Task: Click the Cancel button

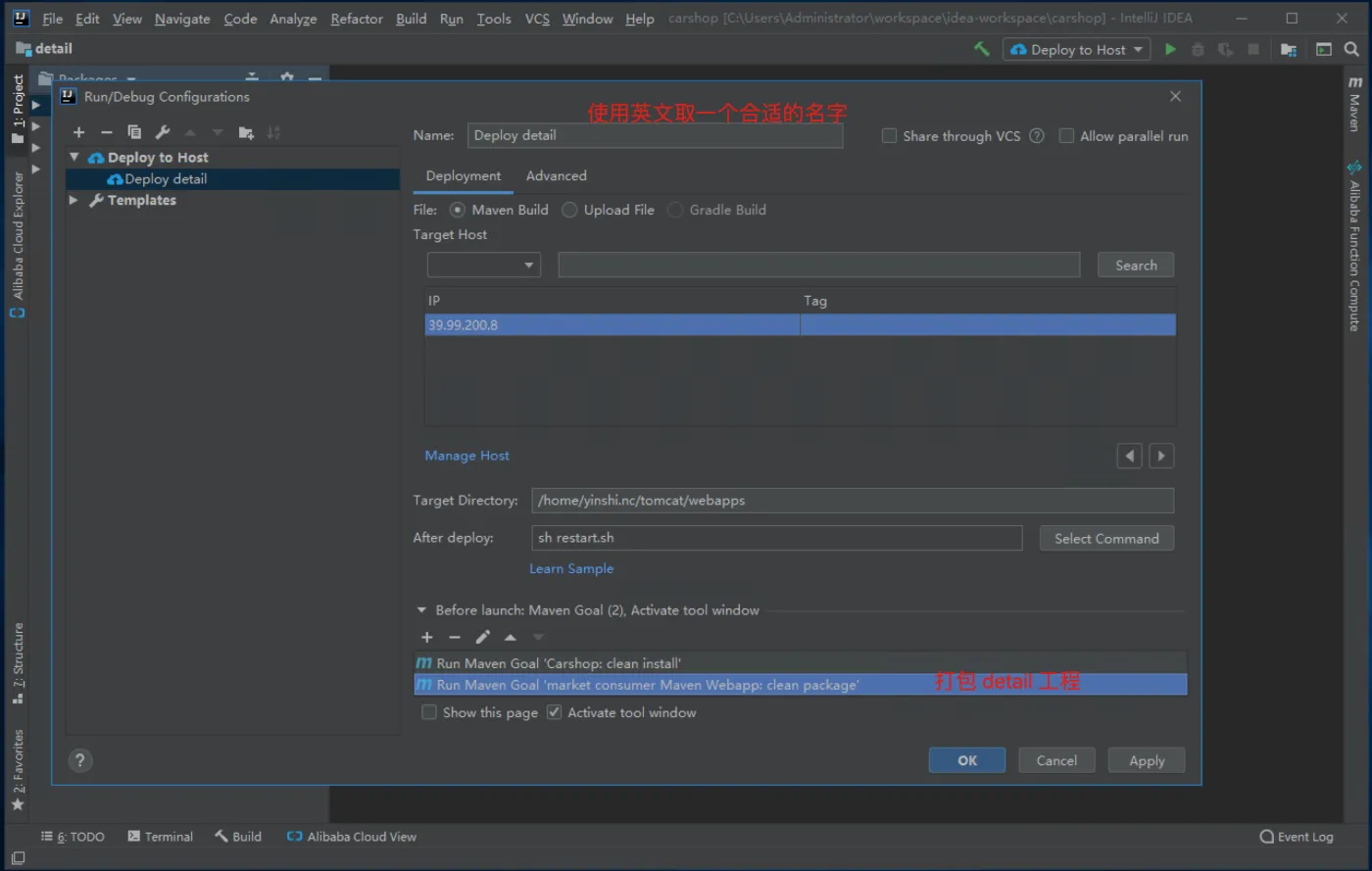Action: click(1056, 760)
